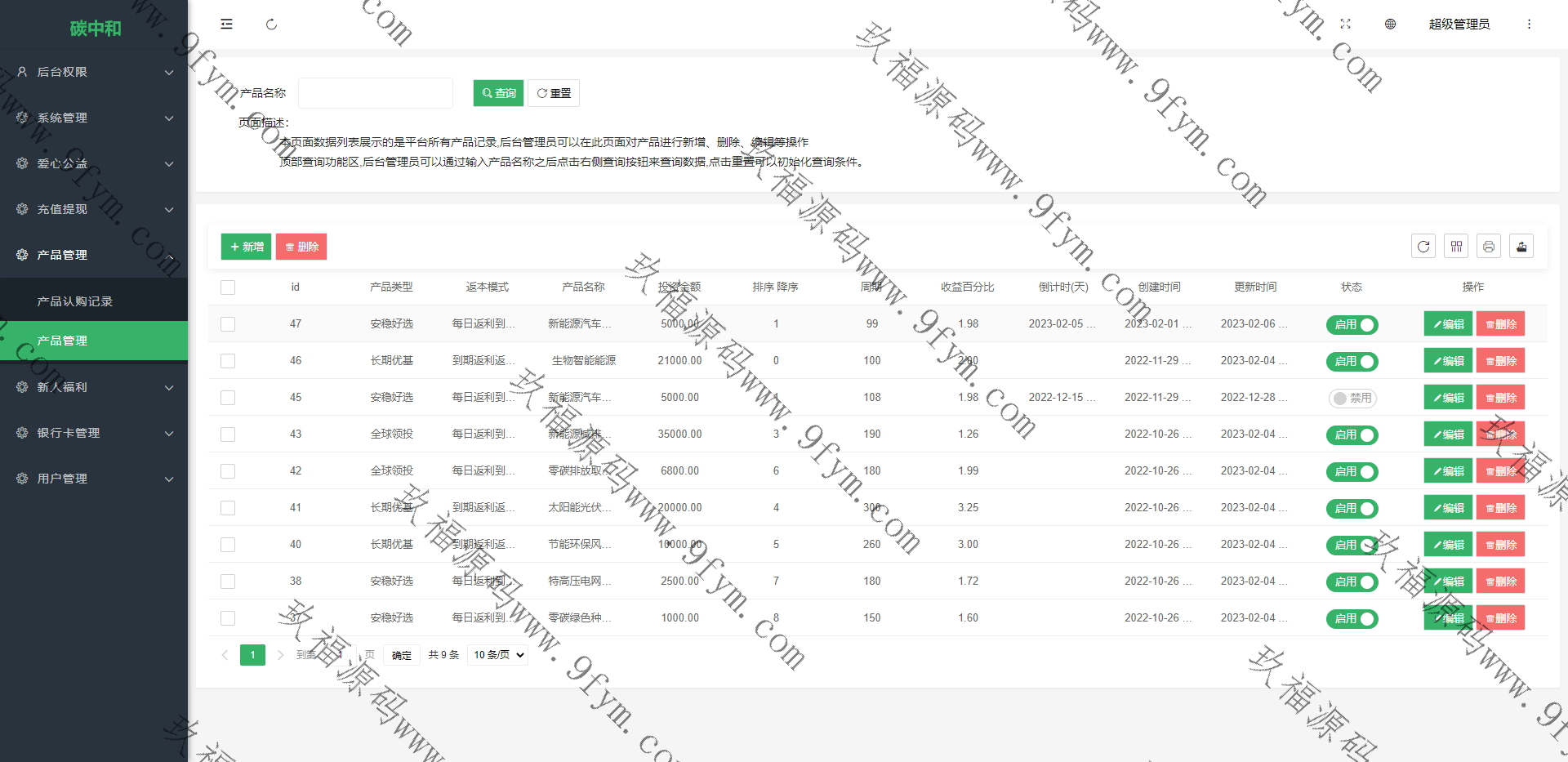Image resolution: width=1568 pixels, height=762 pixels.
Task: Open the vertical three-dot more menu
Action: (x=1529, y=25)
